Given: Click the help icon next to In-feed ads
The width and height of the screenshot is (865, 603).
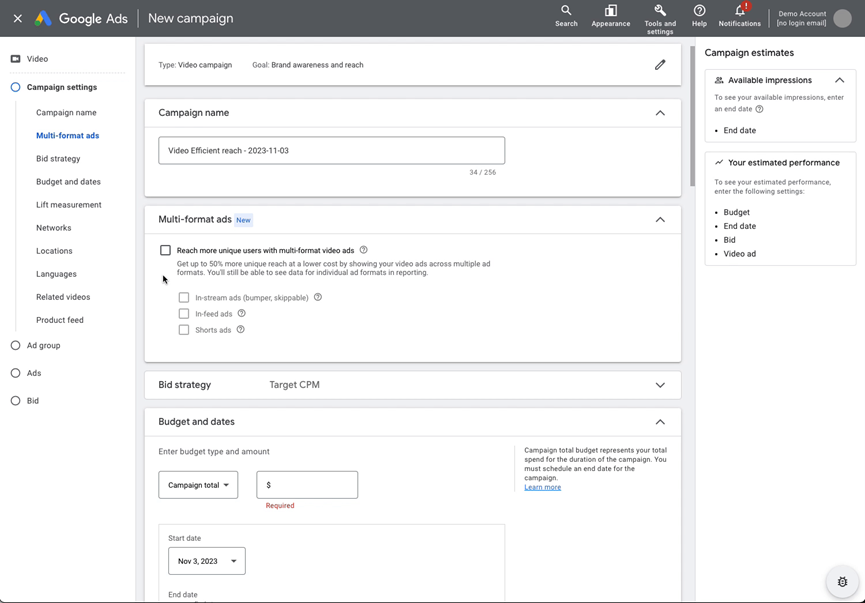Looking at the screenshot, I should (x=241, y=313).
